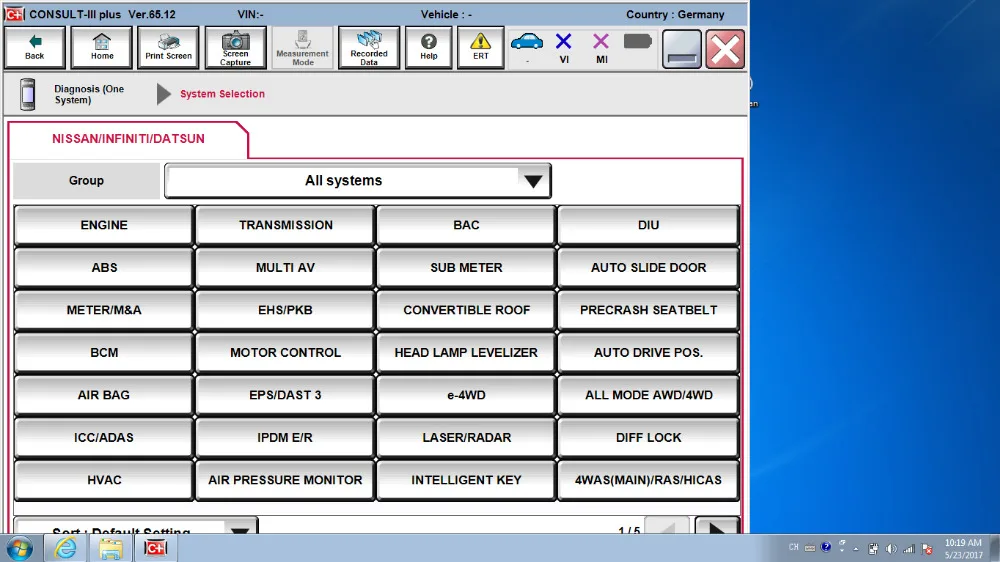Expand the Sort Default Setting dropdown
1000x562 pixels.
[136, 528]
